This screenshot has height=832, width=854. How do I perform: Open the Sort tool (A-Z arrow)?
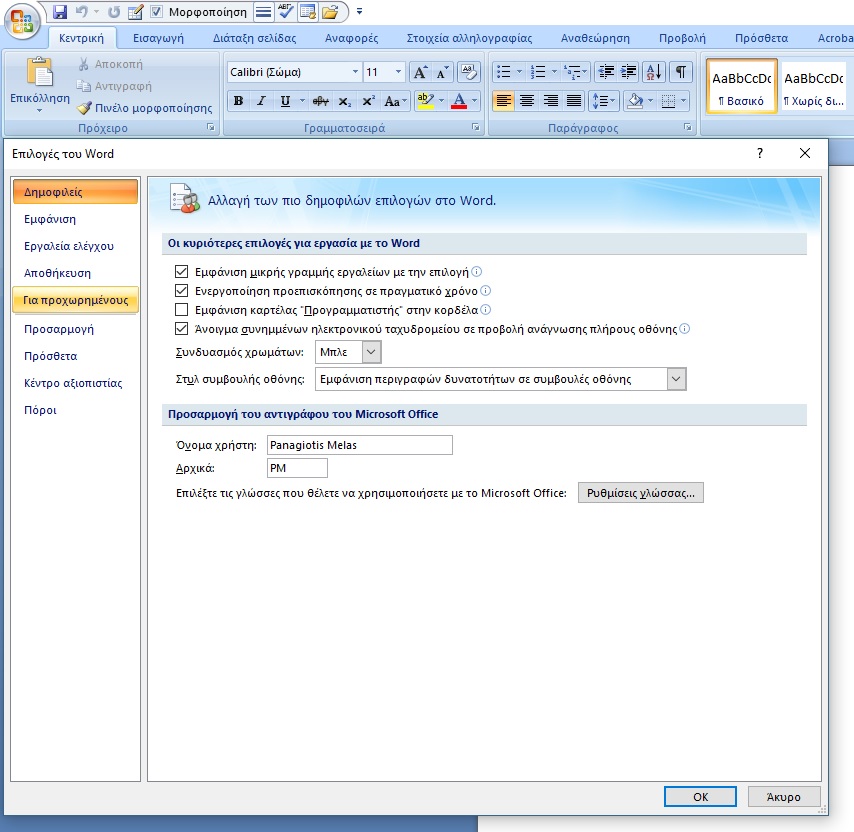click(x=654, y=72)
